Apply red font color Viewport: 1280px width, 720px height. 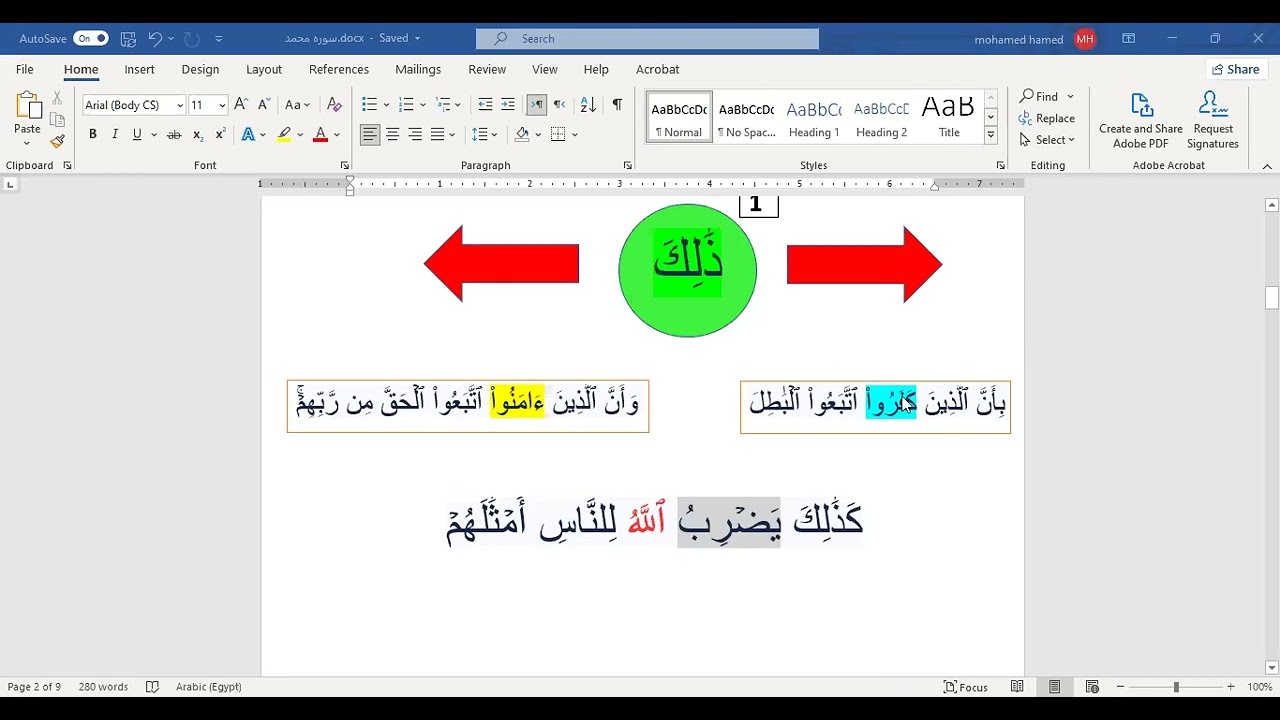pyautogui.click(x=320, y=134)
